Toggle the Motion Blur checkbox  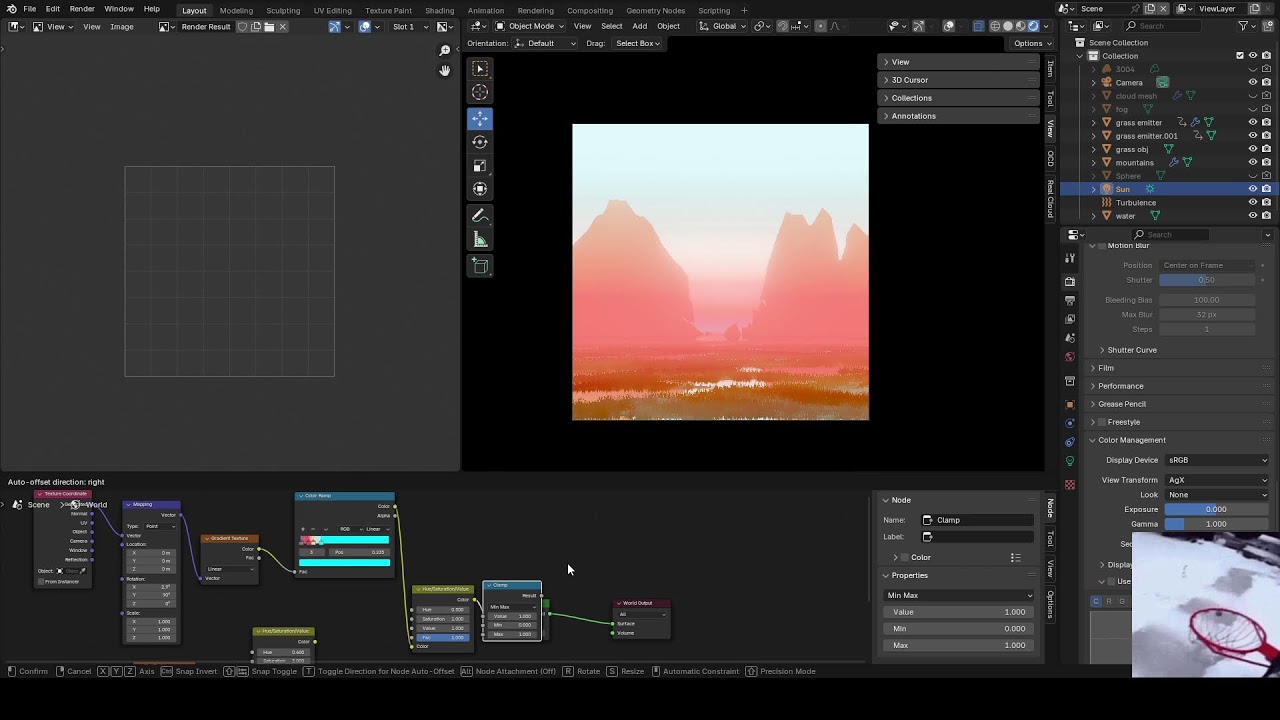point(1101,246)
